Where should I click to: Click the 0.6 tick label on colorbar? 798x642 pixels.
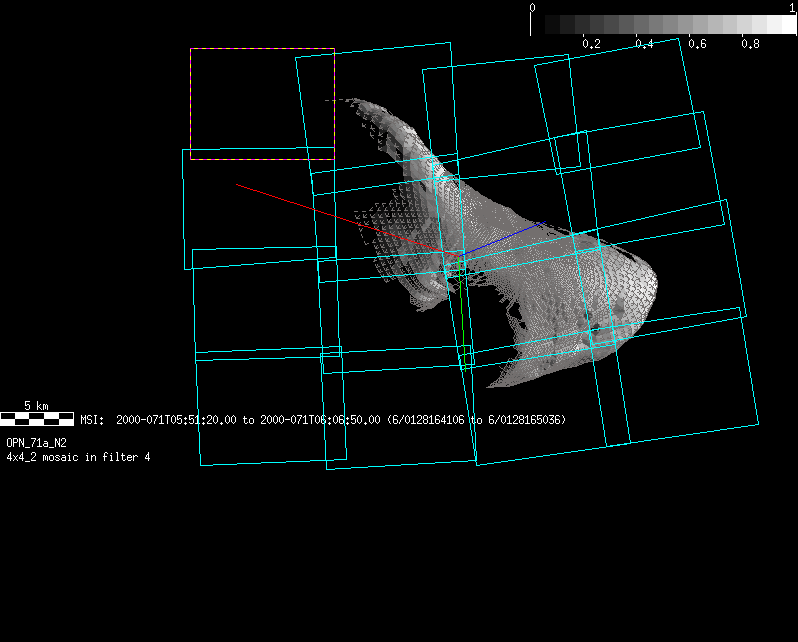point(698,45)
